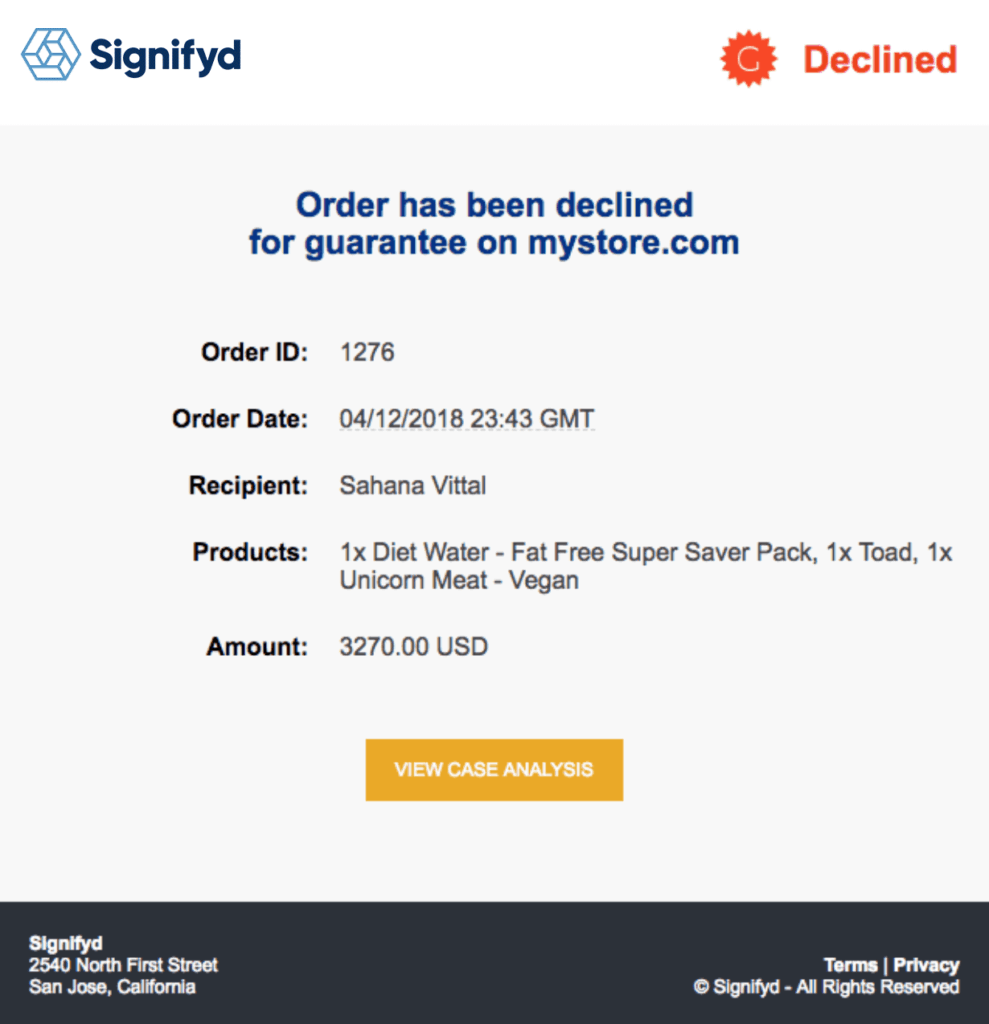989x1024 pixels.
Task: Open the View Case Analysis button
Action: tap(494, 769)
